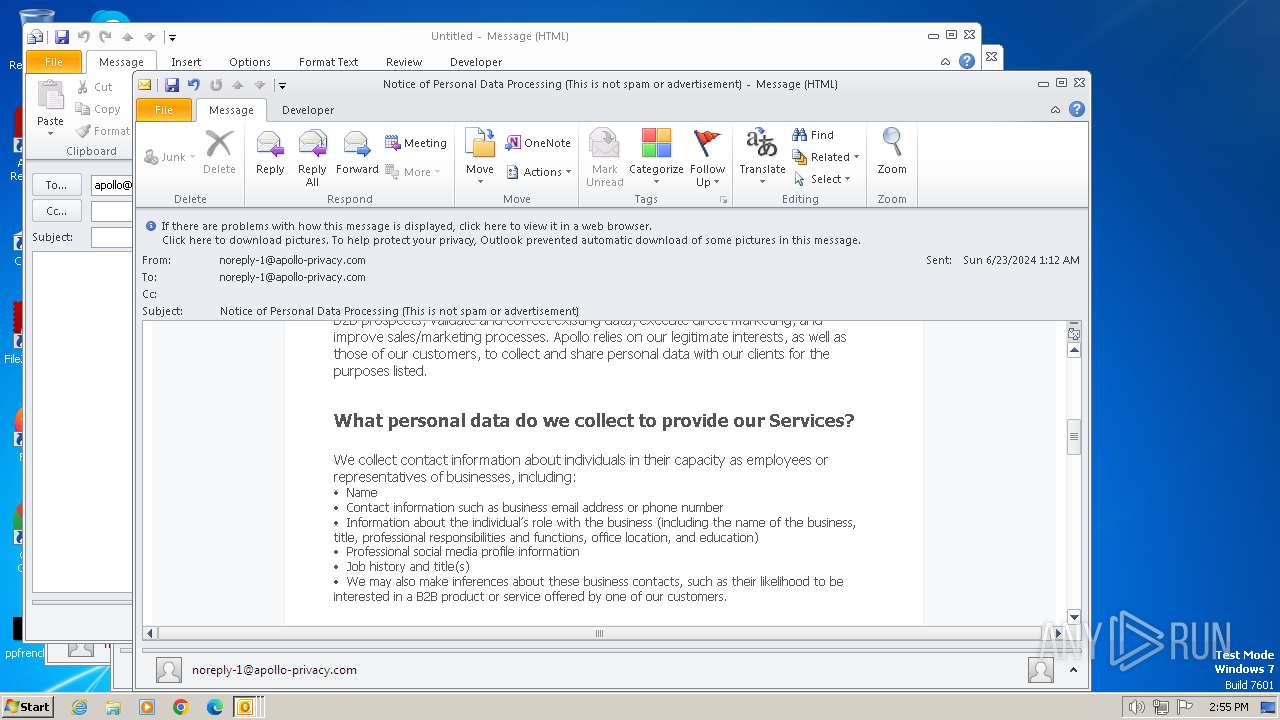Viewport: 1280px width, 720px height.
Task: Undo in the Notice message quick access toolbar
Action: pos(194,85)
